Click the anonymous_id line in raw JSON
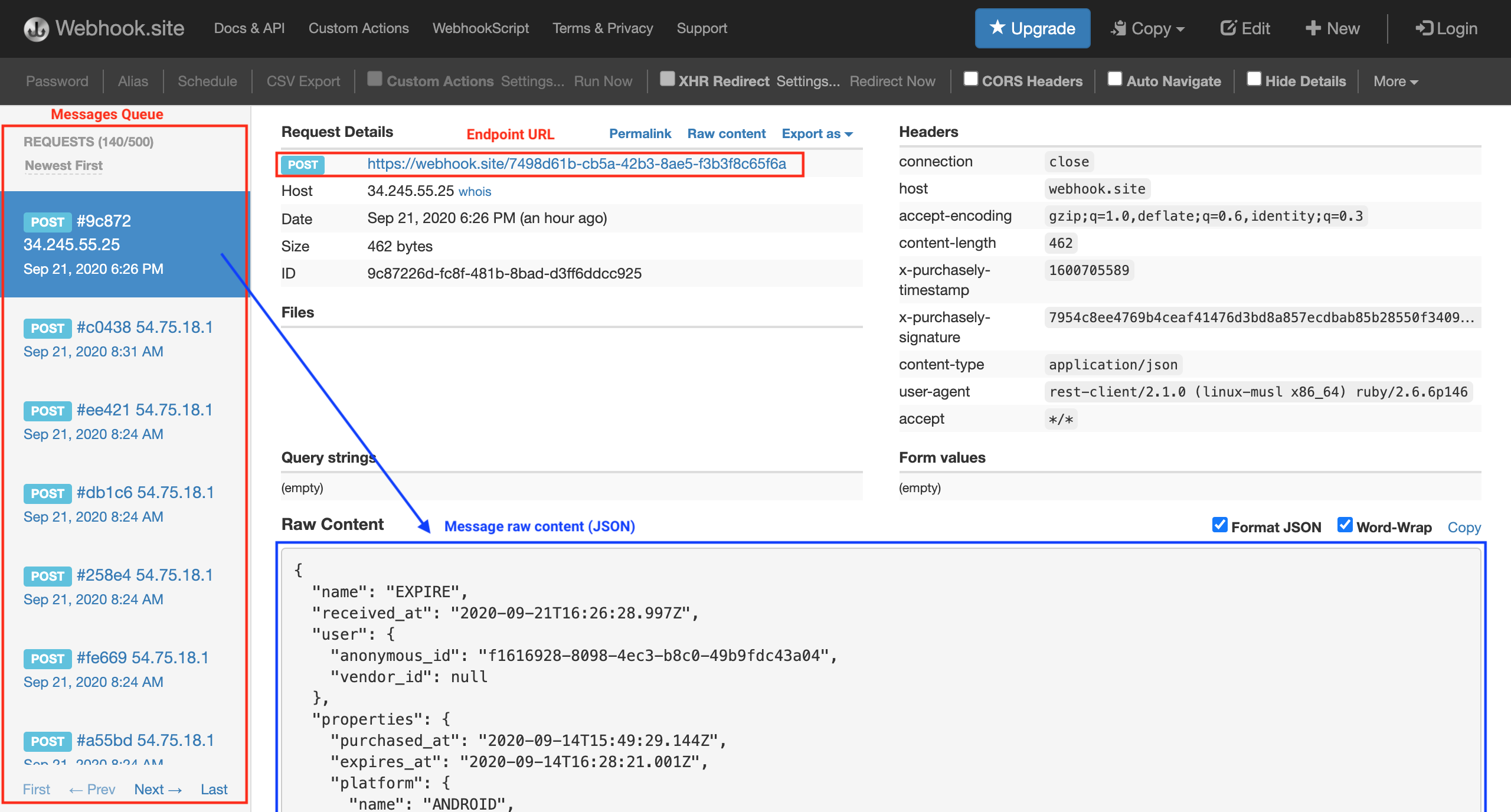1511x812 pixels. tap(584, 656)
